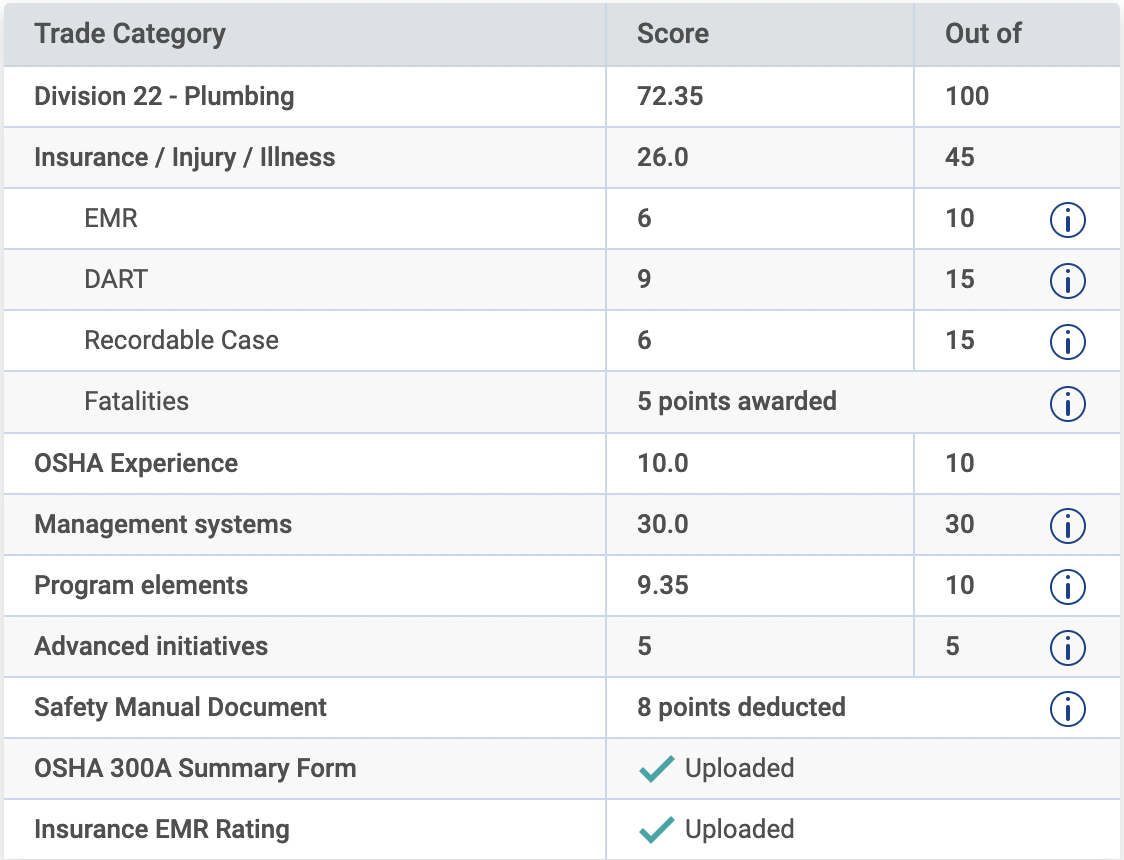The image size is (1124, 860).
Task: Select the Division 22 - Plumbing row
Action: 165,96
